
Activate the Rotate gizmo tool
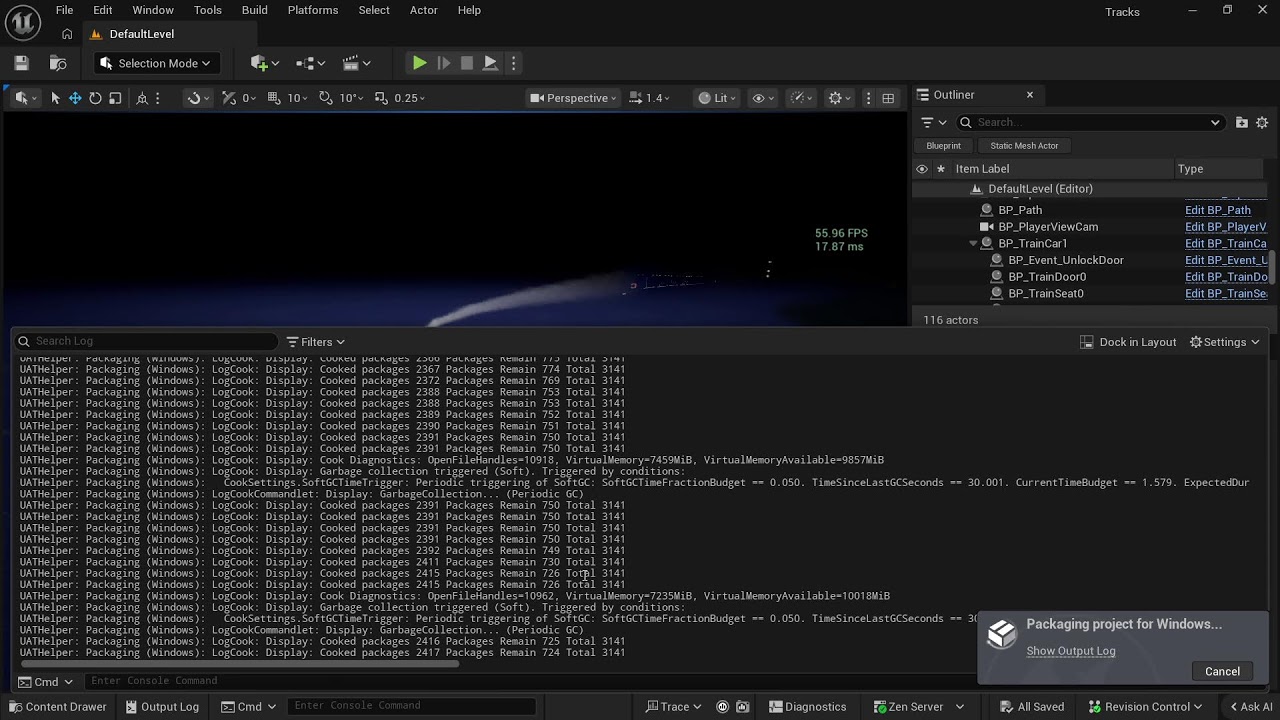[x=95, y=98]
